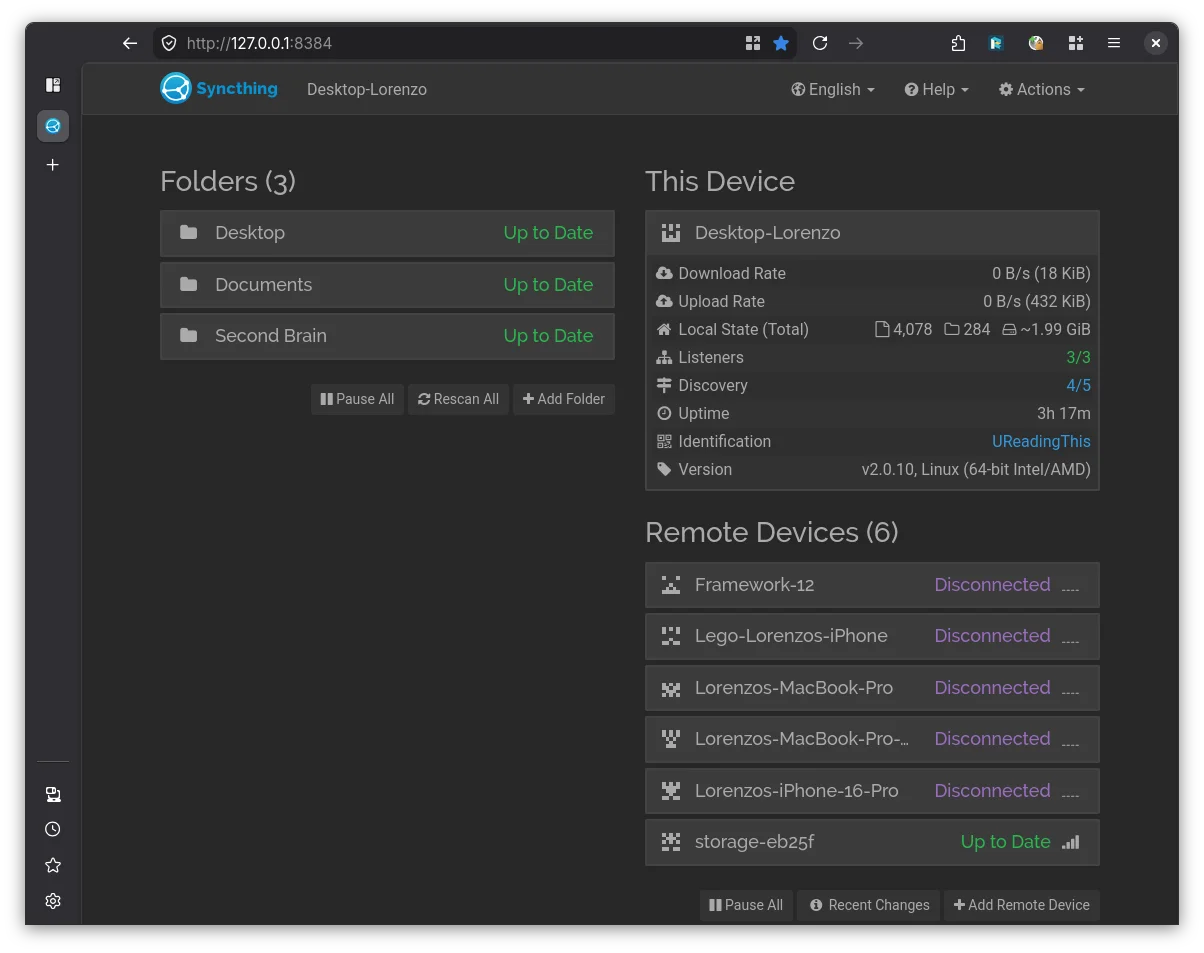Viewport: 1204px width, 953px height.
Task: Open the sidebar bookmarks star icon
Action: 53,865
